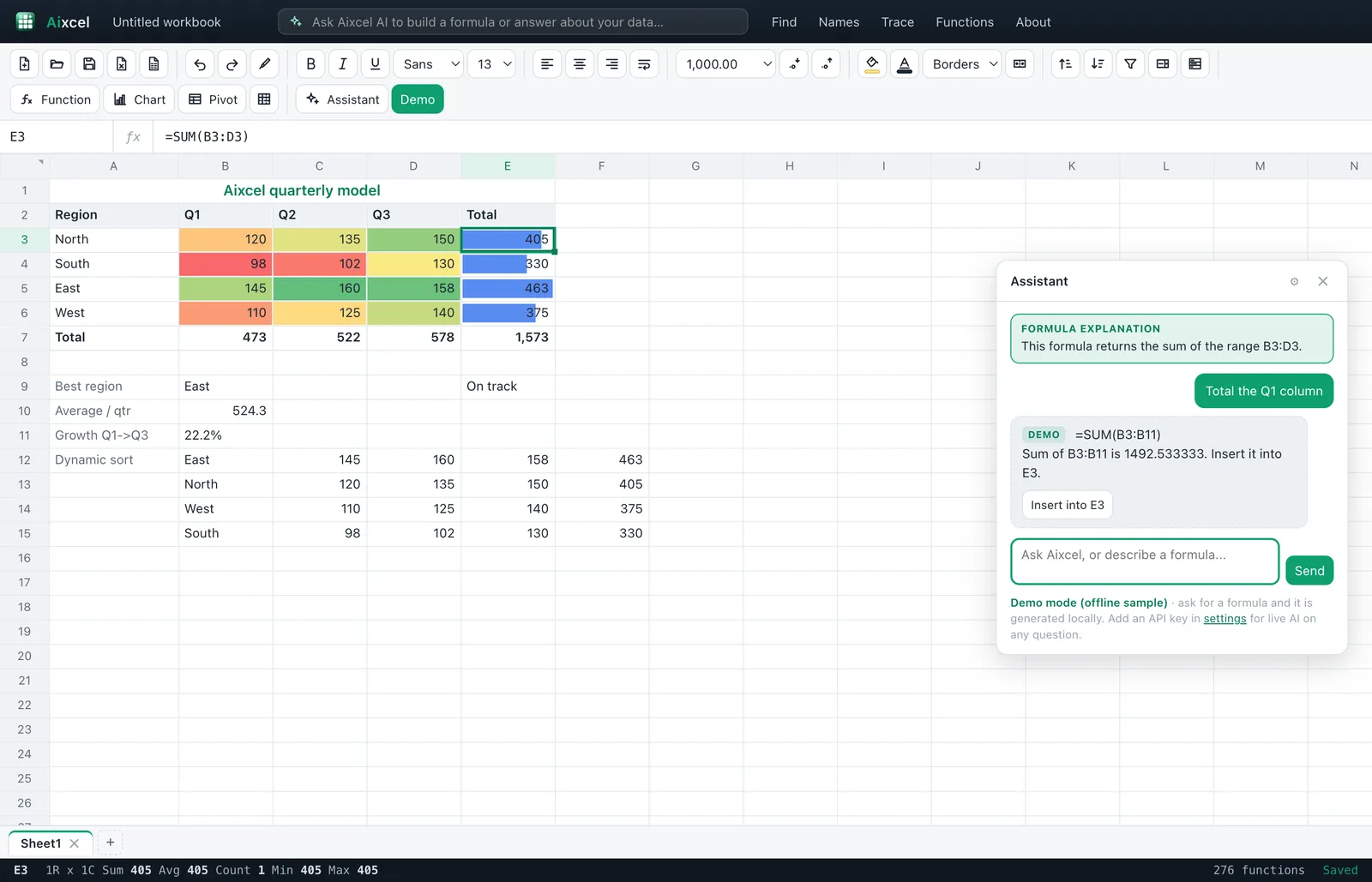Viewport: 1372px width, 882px height.
Task: Select the East 463 total data bar cell
Action: pyautogui.click(x=508, y=289)
